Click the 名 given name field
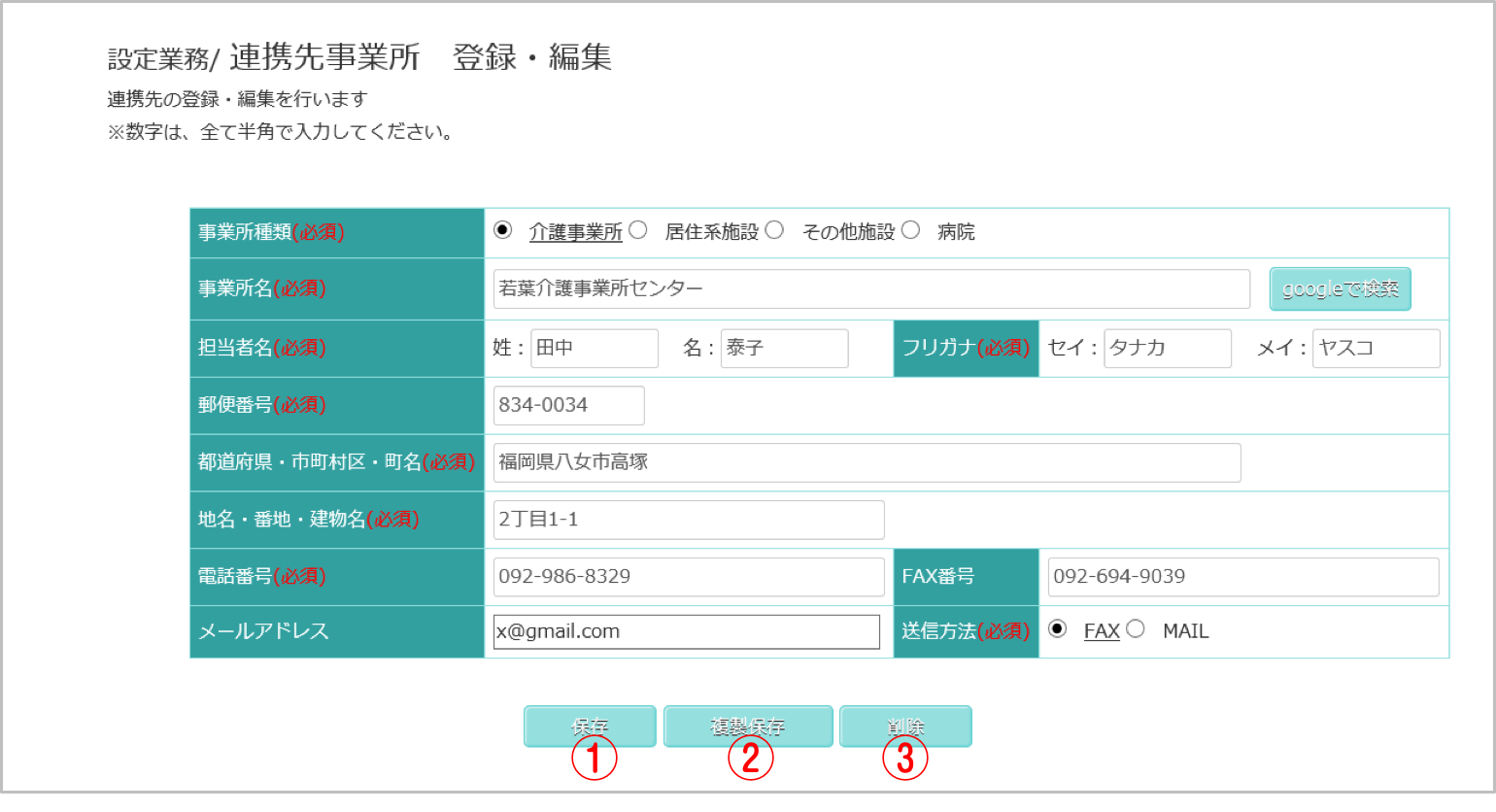Image resolution: width=1496 pixels, height=812 pixels. tap(784, 348)
